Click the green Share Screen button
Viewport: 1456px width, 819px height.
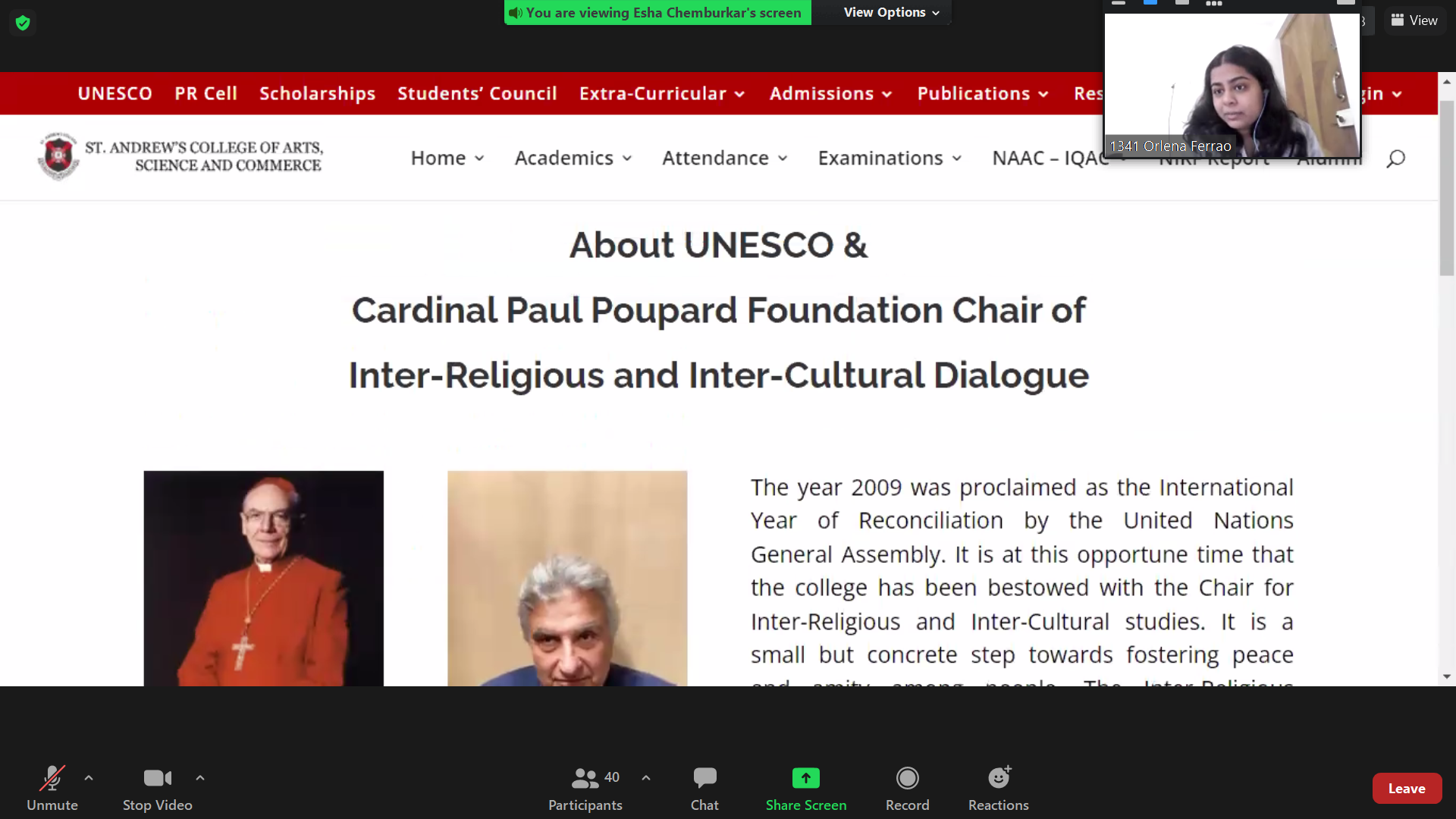coord(806,789)
